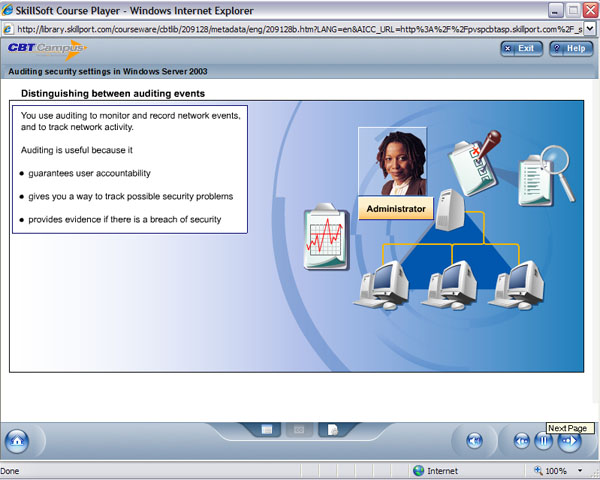Click the Home button in bottom-left corner
This screenshot has width=600, height=480.
(x=18, y=440)
